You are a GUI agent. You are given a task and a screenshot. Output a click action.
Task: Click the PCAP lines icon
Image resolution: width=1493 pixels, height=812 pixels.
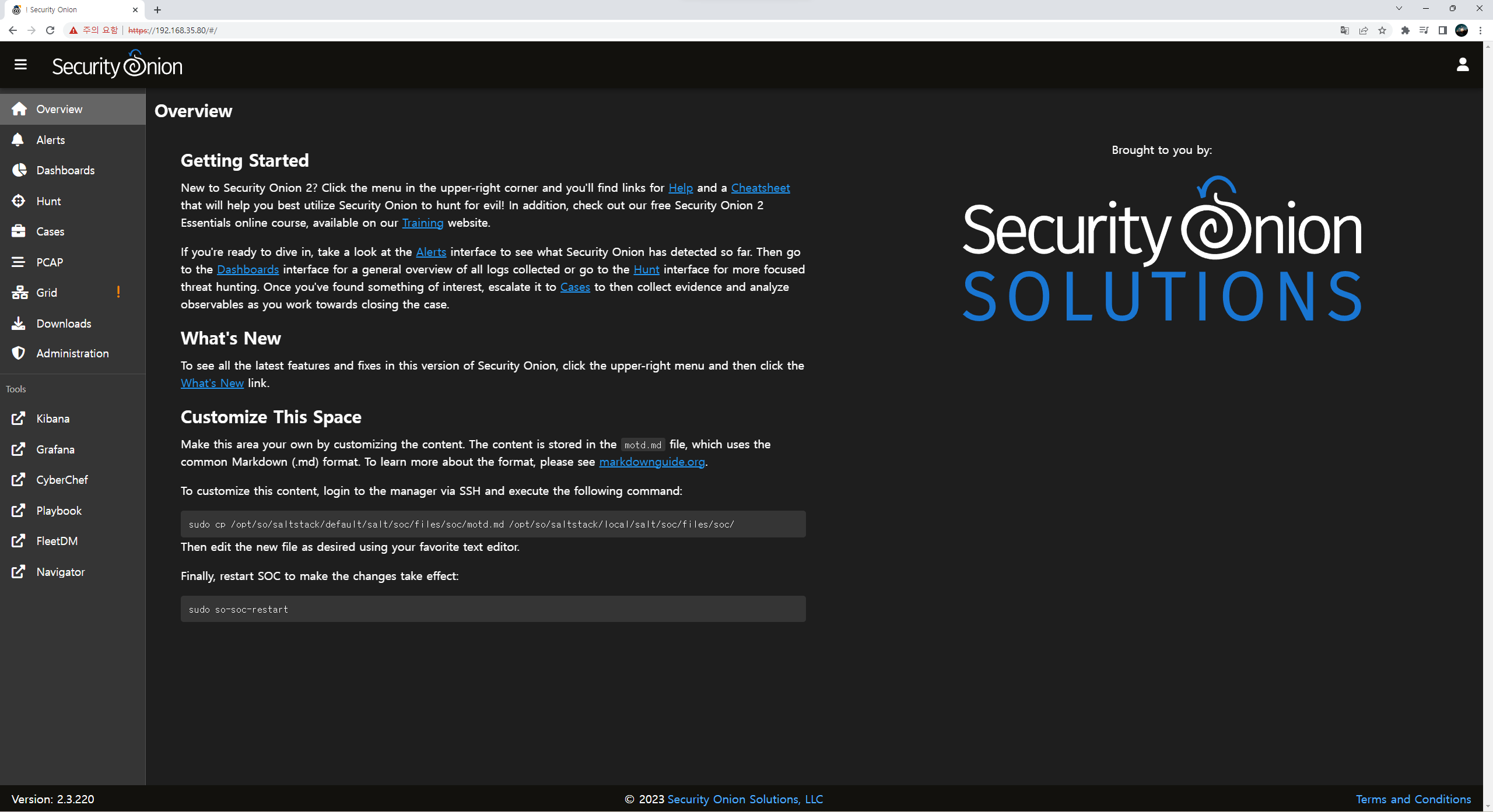coord(19,262)
